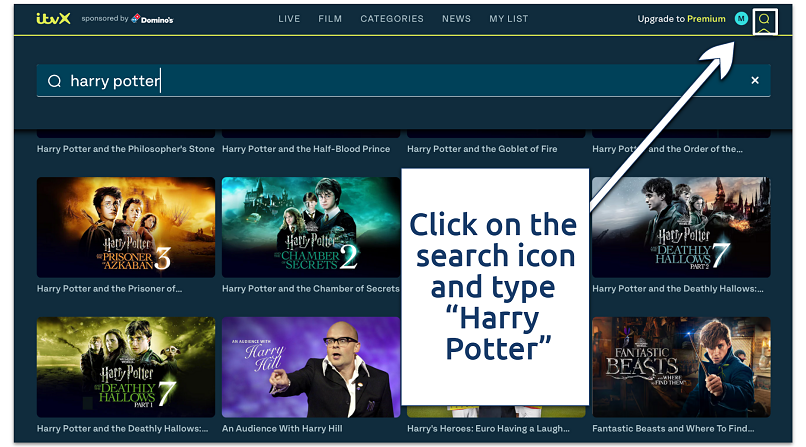Click "Harry's Heroes: Euro Having a Laugh..." title
The width and height of the screenshot is (806, 447).
pyautogui.click(x=488, y=429)
